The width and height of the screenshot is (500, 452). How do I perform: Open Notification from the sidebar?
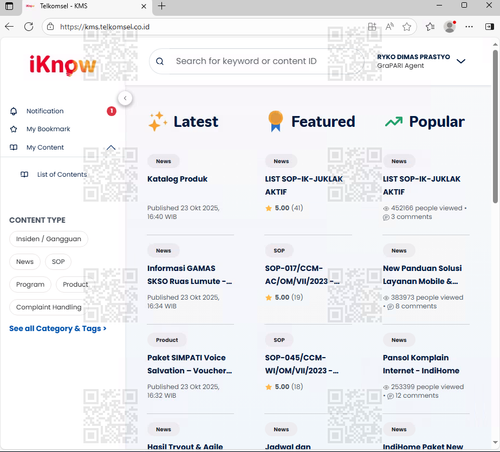tap(45, 111)
